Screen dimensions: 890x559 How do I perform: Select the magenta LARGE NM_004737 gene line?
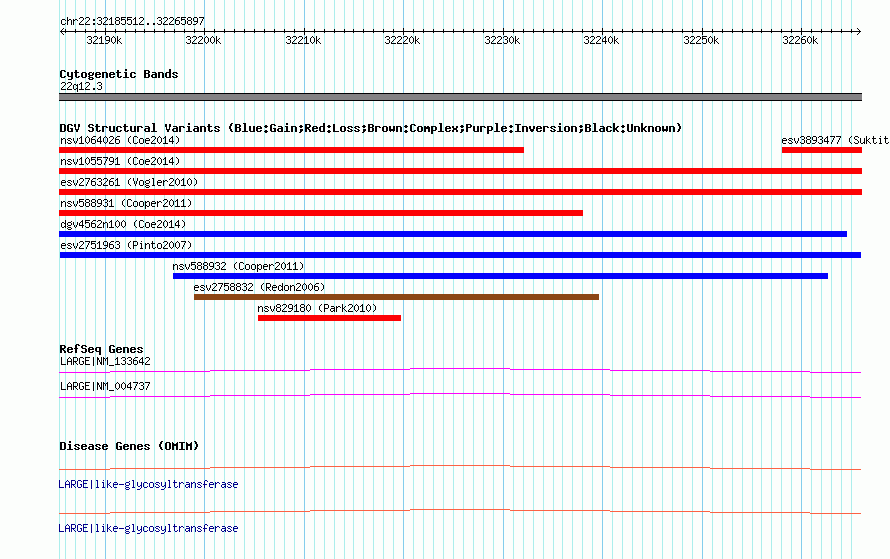460,396
